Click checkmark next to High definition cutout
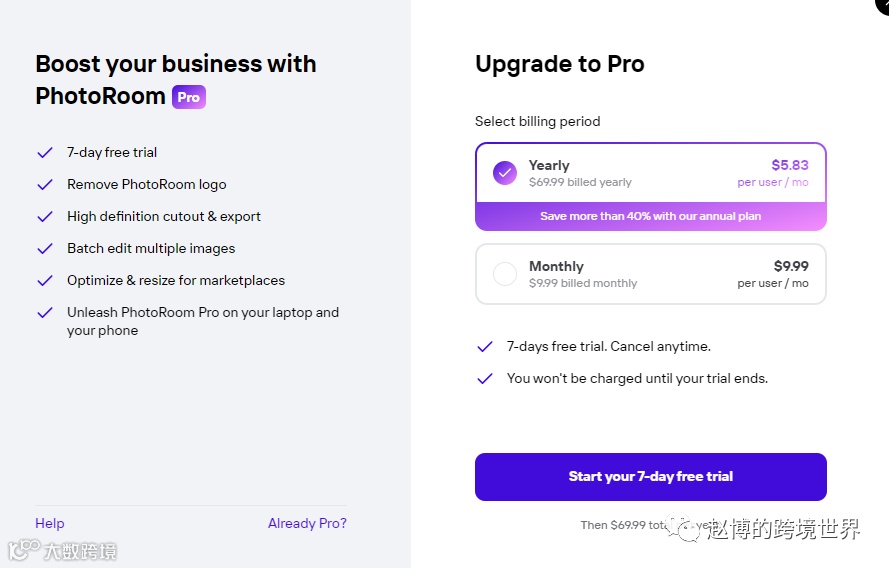The height and width of the screenshot is (568, 889). [44, 217]
